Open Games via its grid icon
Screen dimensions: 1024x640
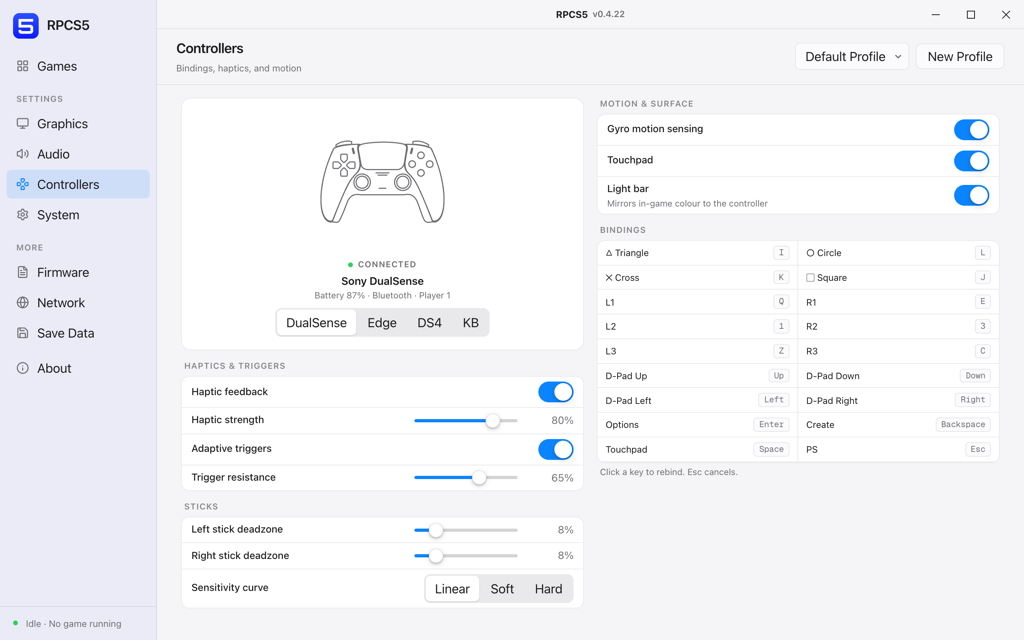coord(23,66)
